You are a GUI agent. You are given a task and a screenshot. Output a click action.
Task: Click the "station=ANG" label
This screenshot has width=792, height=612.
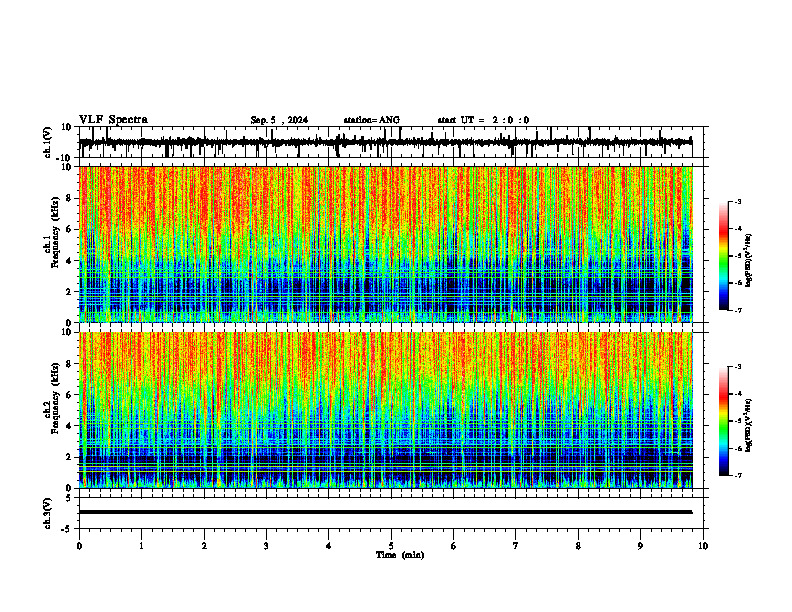pos(372,120)
